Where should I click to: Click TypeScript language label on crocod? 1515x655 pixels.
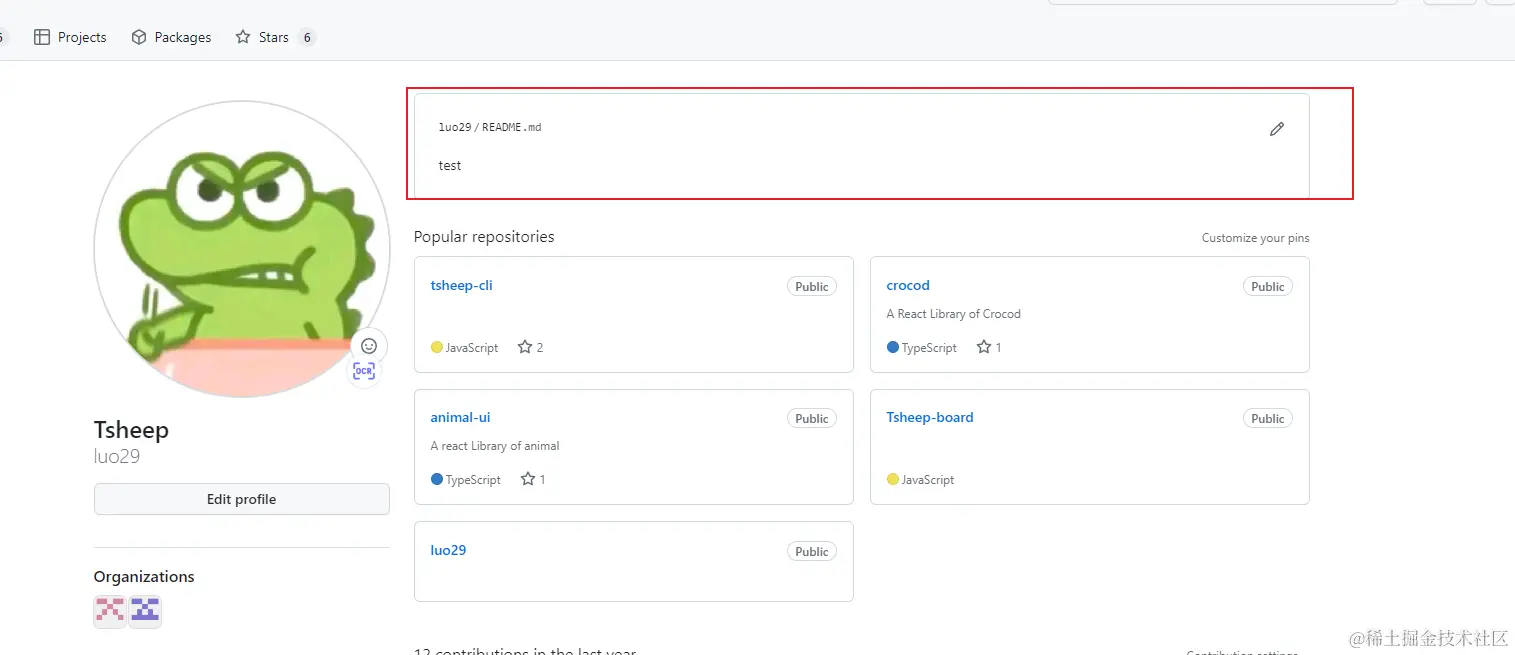929,348
